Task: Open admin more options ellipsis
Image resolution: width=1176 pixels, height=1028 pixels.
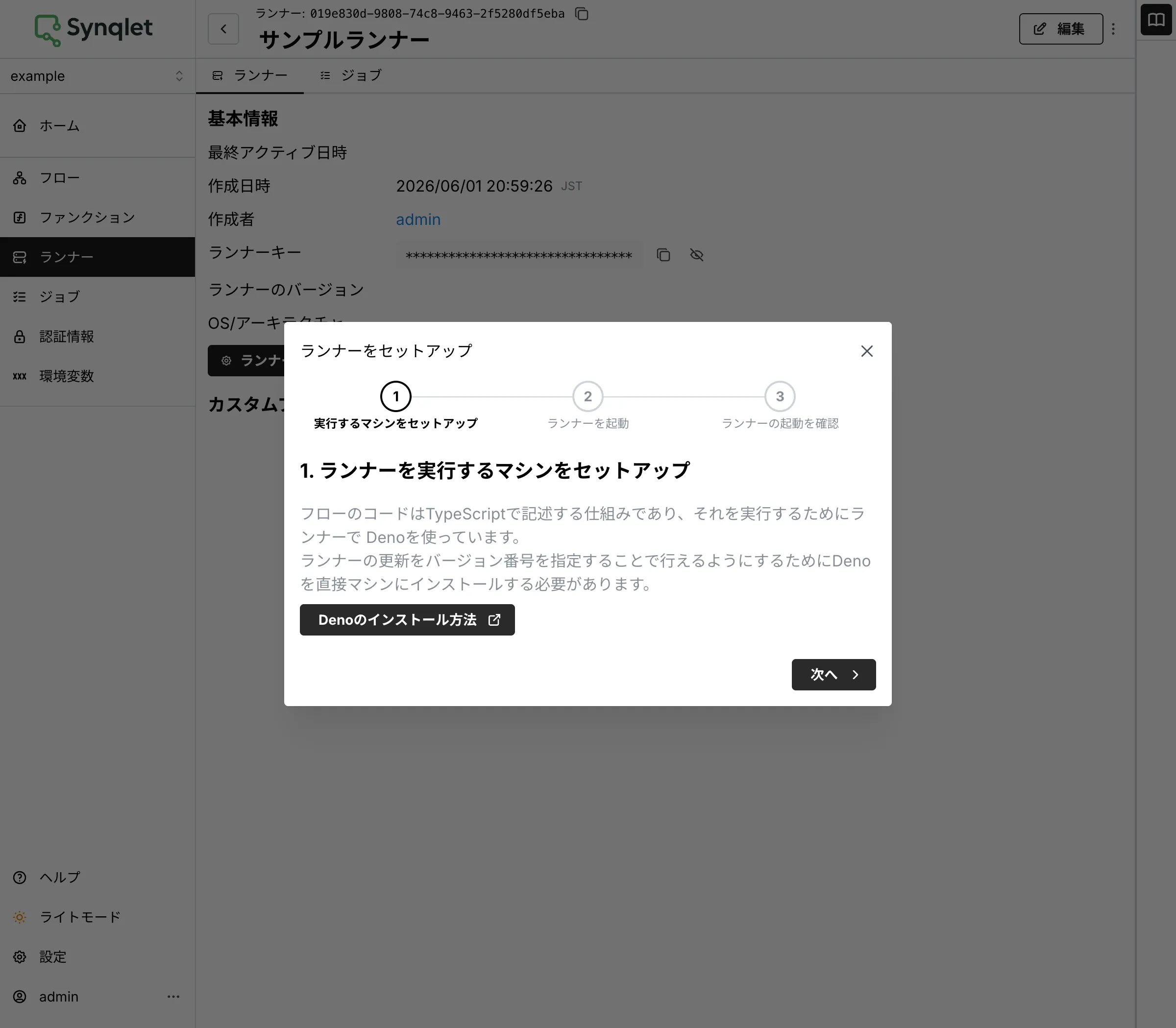Action: click(173, 997)
